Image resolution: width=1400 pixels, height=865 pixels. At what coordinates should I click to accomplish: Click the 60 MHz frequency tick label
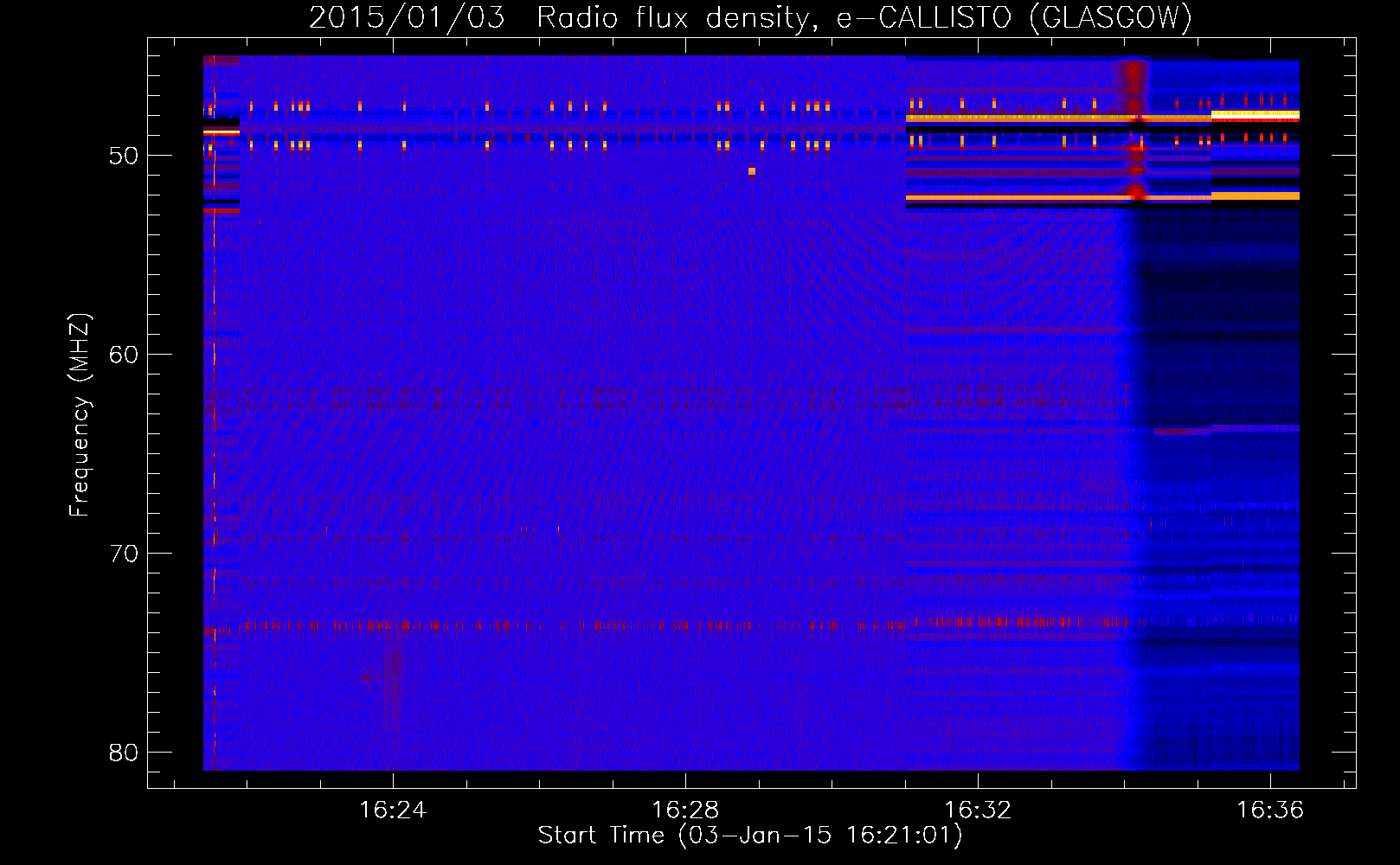click(124, 355)
